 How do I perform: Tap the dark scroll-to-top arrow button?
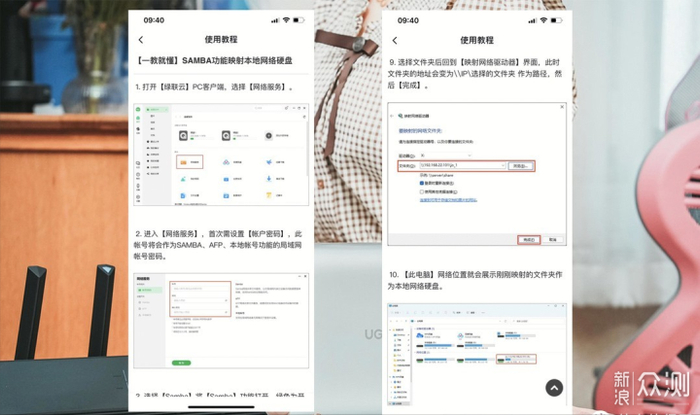pyautogui.click(x=554, y=388)
